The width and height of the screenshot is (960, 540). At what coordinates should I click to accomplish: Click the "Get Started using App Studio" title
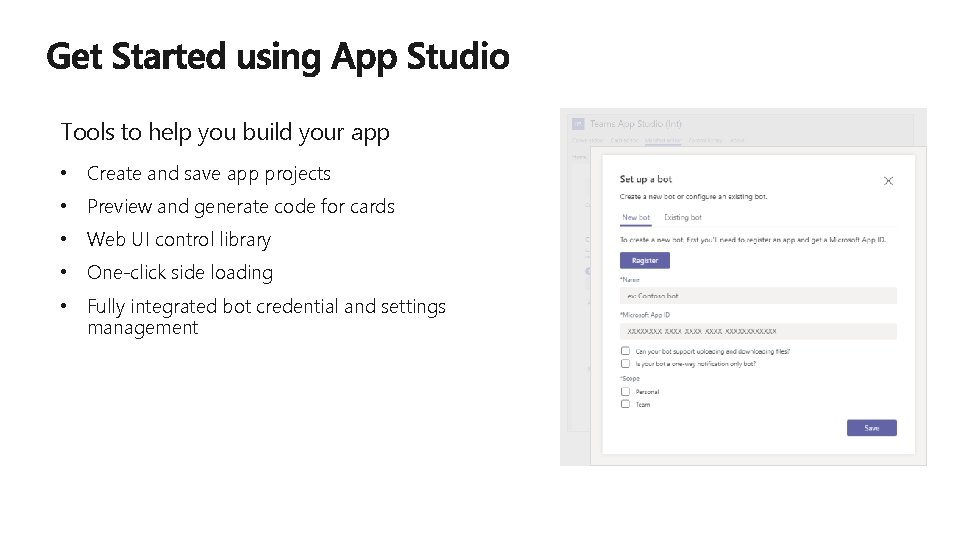tap(277, 56)
